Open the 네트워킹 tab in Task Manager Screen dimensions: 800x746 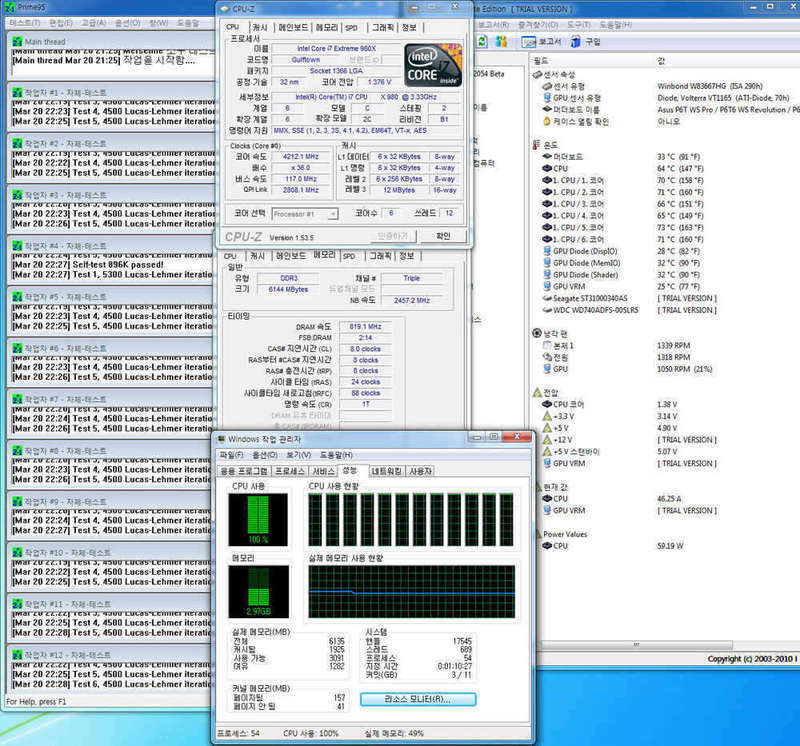coord(386,471)
